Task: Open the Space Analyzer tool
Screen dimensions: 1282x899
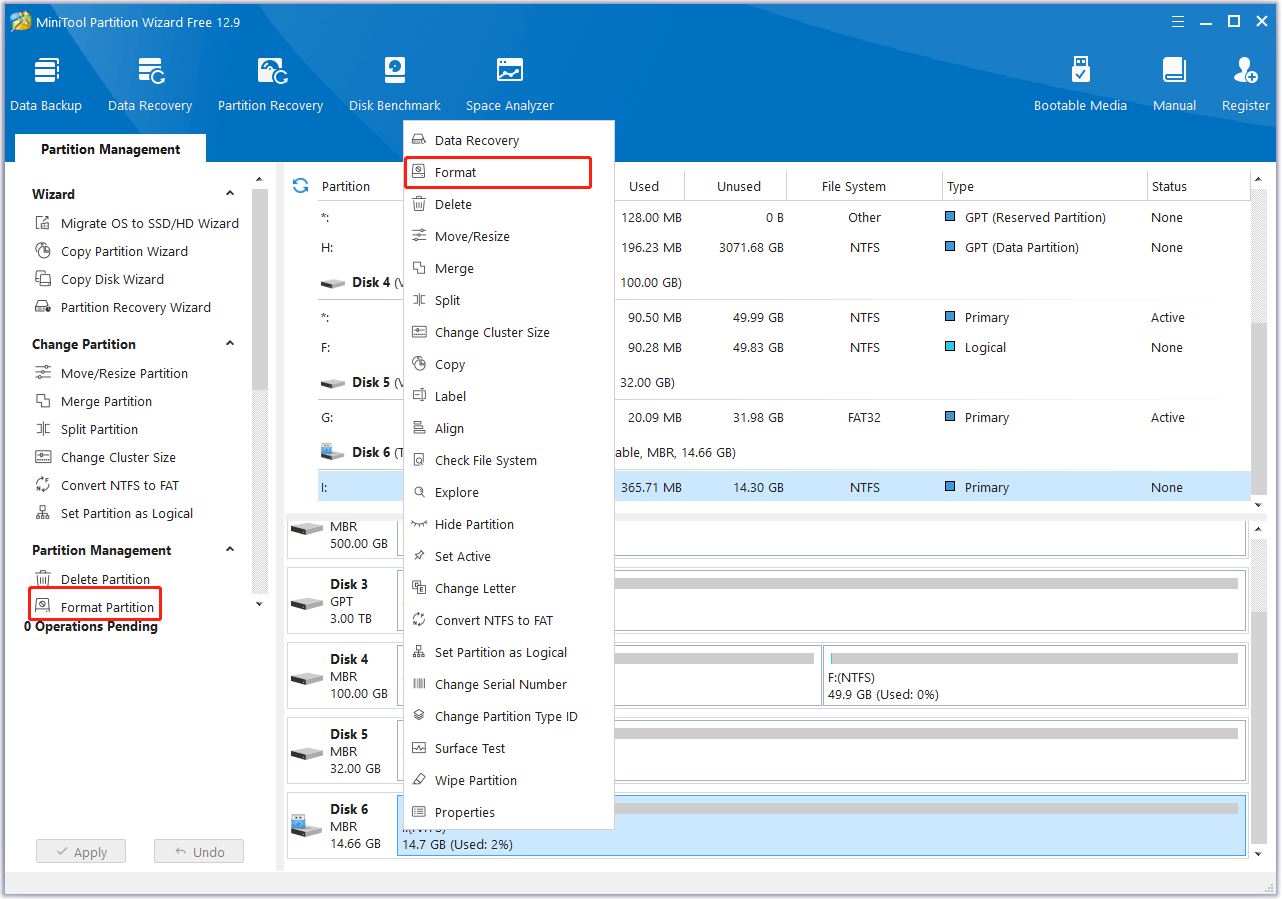Action: [x=510, y=85]
